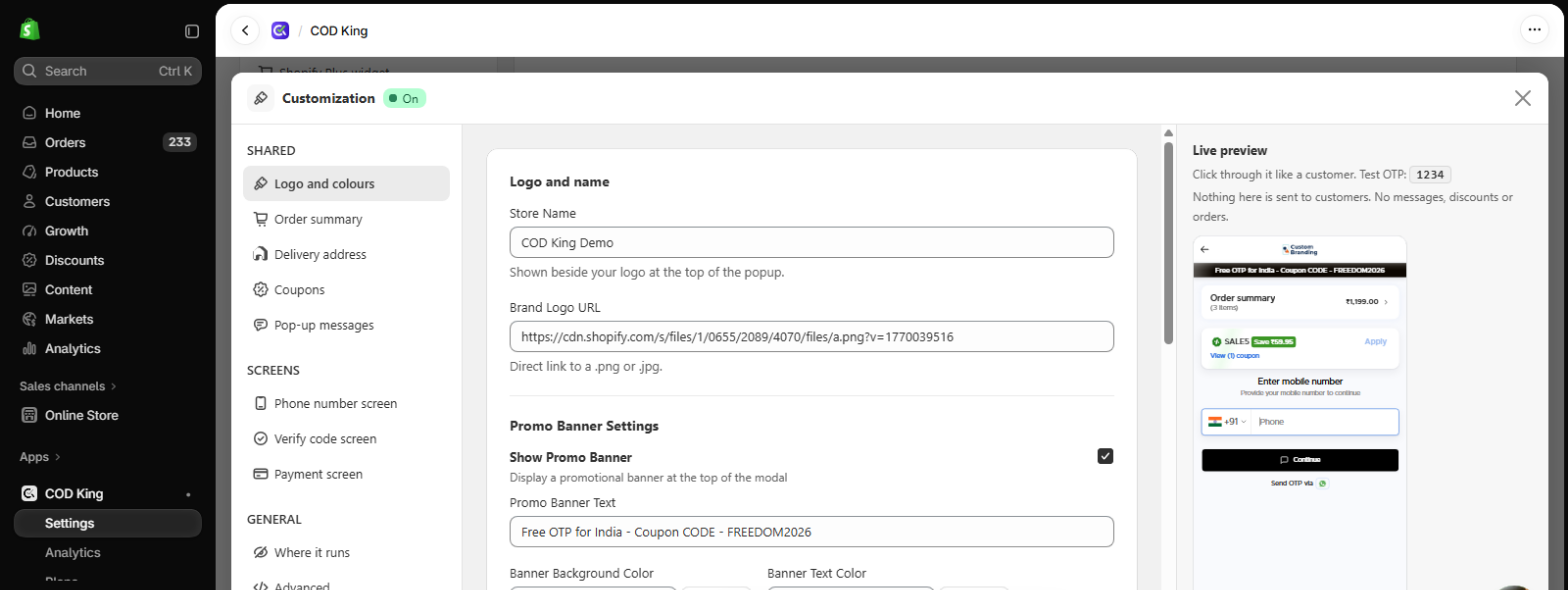Screen dimensions: 1568x590
Task: Uncheck the Show Promo Banner checkbox
Action: pos(1105,456)
